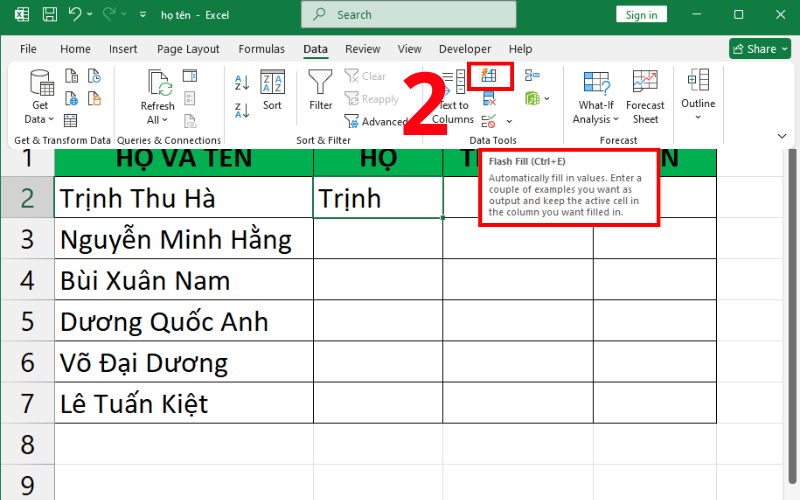Click the Flash Fill icon
Viewport: 800px width, 500px height.
[x=489, y=76]
